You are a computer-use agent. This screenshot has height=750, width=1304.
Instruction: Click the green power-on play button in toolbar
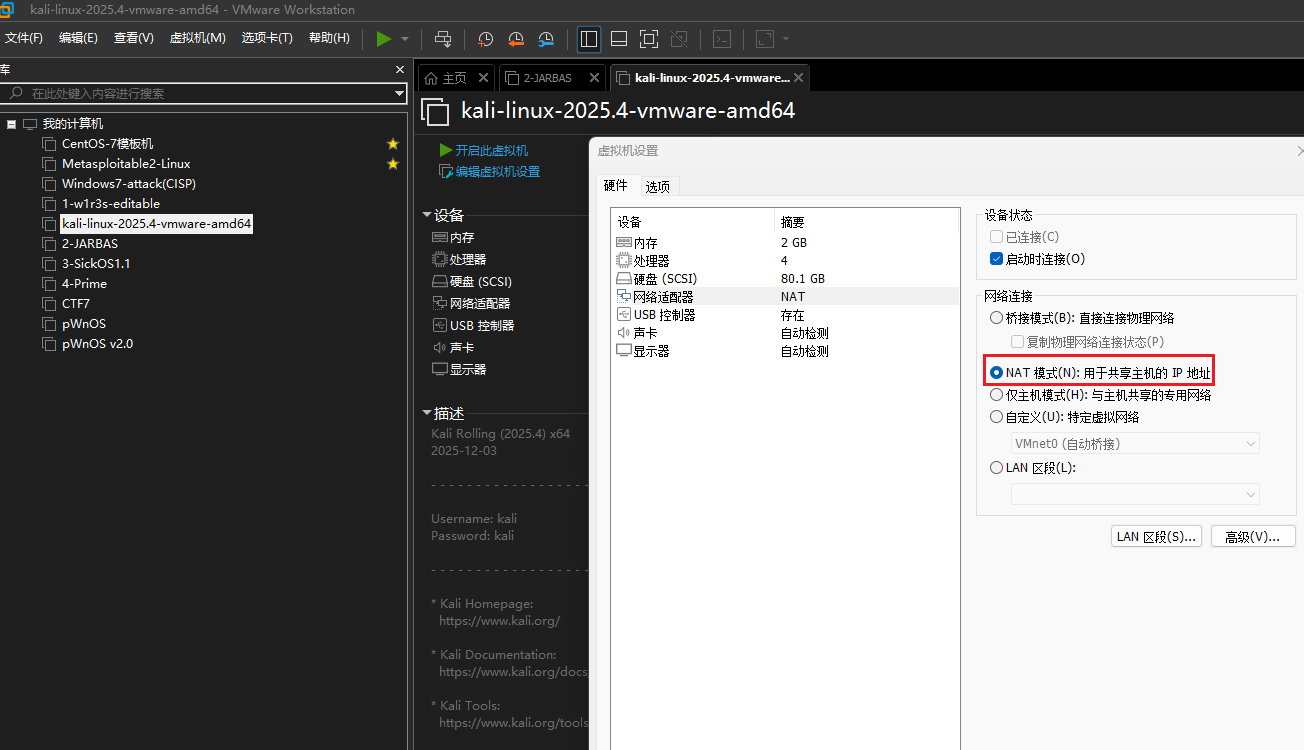tap(384, 39)
